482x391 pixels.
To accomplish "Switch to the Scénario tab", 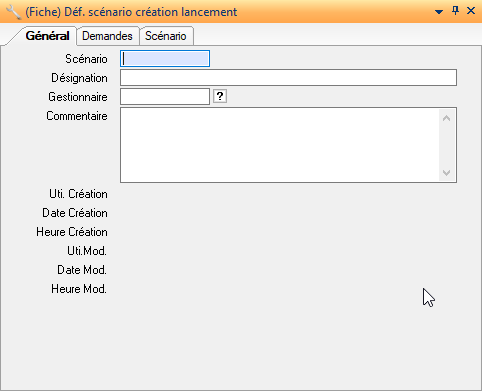I will [166, 36].
